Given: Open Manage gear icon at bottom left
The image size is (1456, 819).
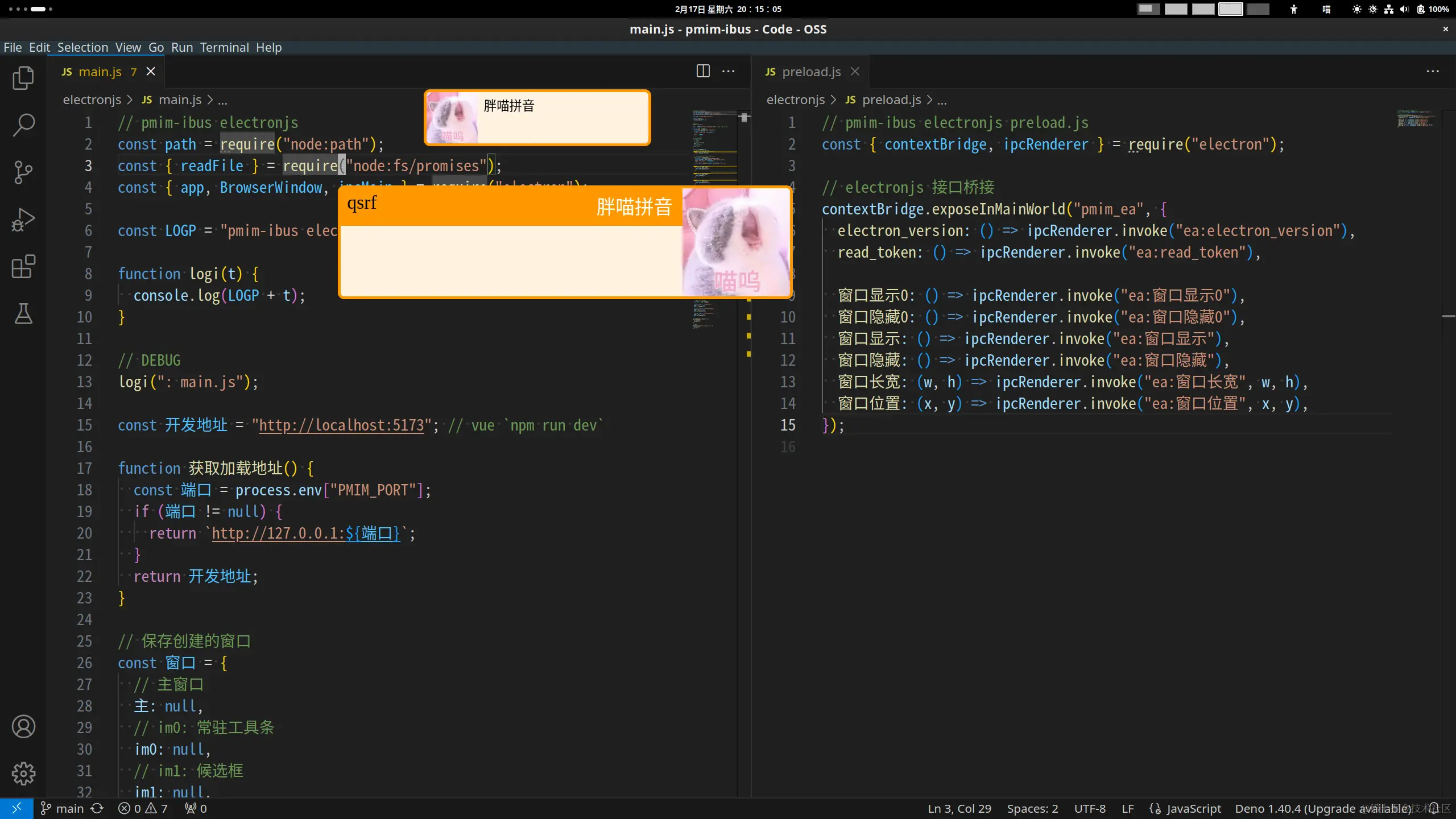Looking at the screenshot, I should pos(23,773).
